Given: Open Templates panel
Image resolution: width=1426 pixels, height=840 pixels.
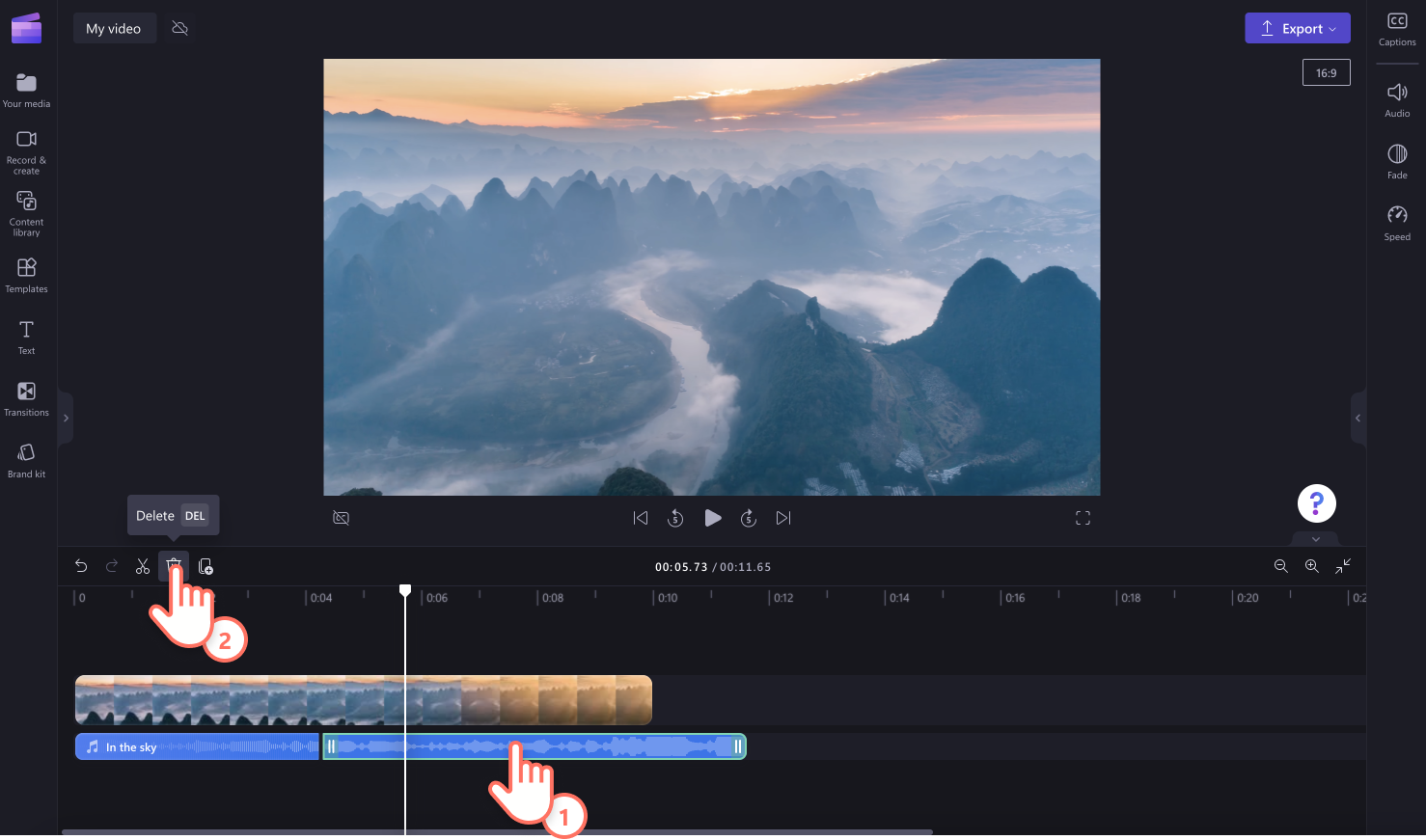Looking at the screenshot, I should 26,275.
